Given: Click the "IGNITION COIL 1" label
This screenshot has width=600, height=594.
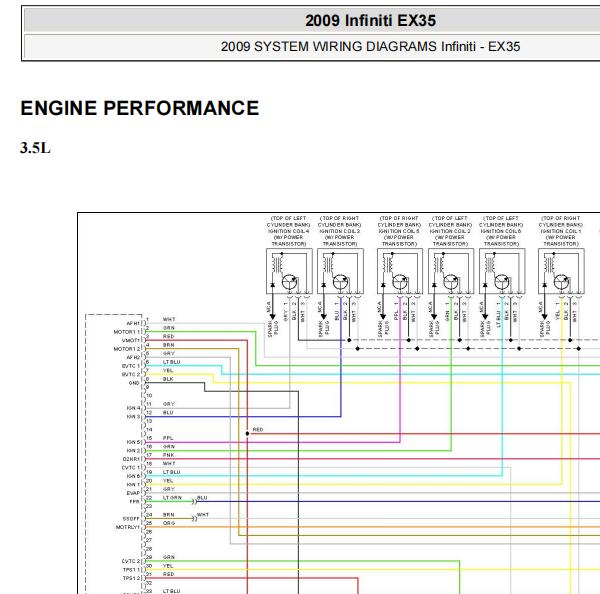Looking at the screenshot, I should [x=561, y=231].
